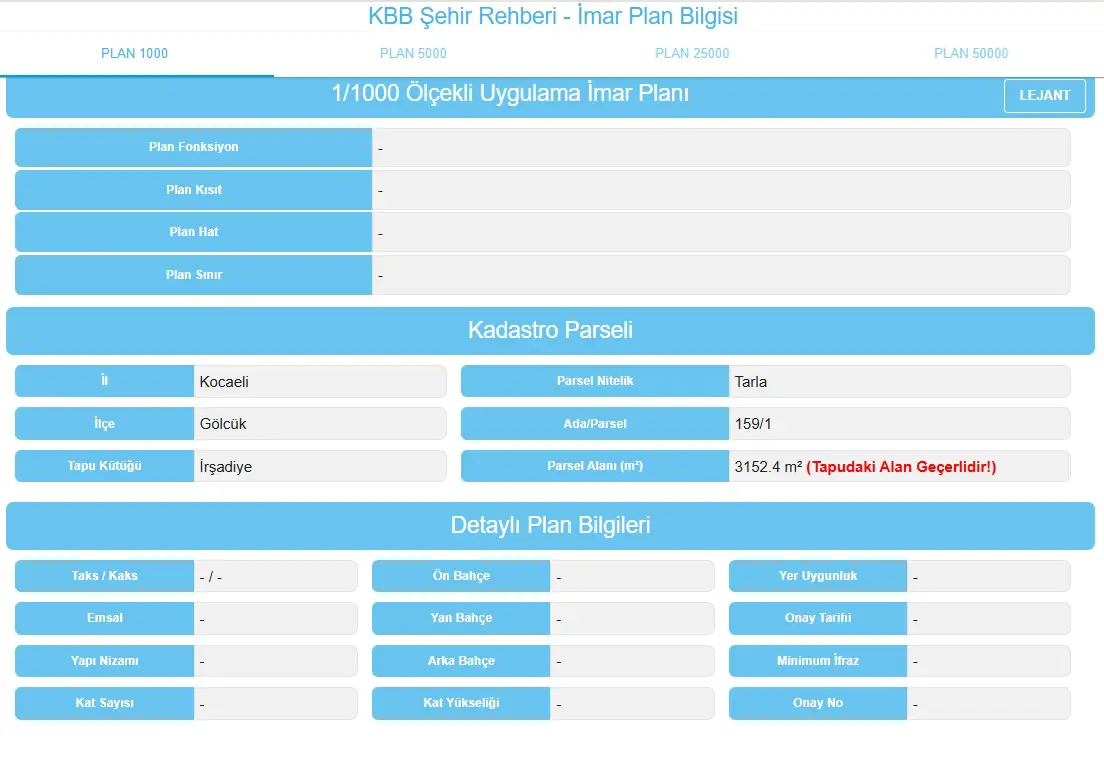This screenshot has width=1104, height=761.
Task: Select the Yan Bahçe label
Action: (461, 618)
